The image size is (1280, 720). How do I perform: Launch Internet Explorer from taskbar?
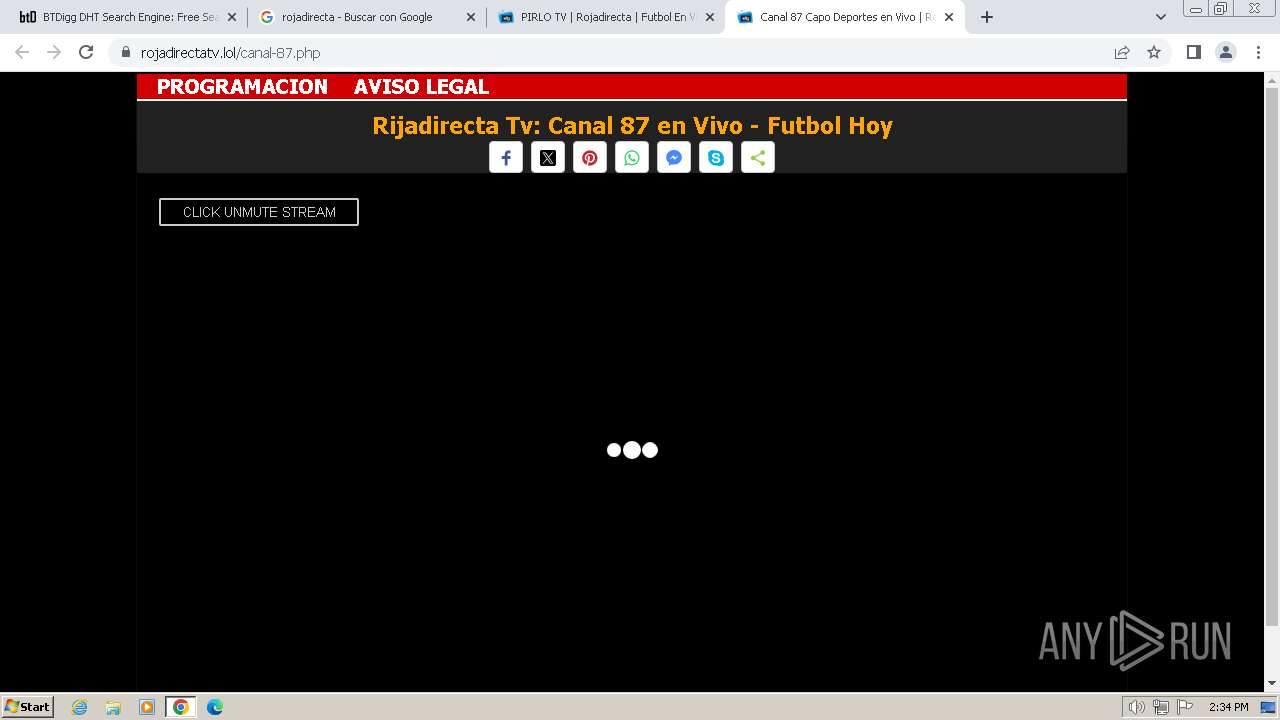point(80,707)
